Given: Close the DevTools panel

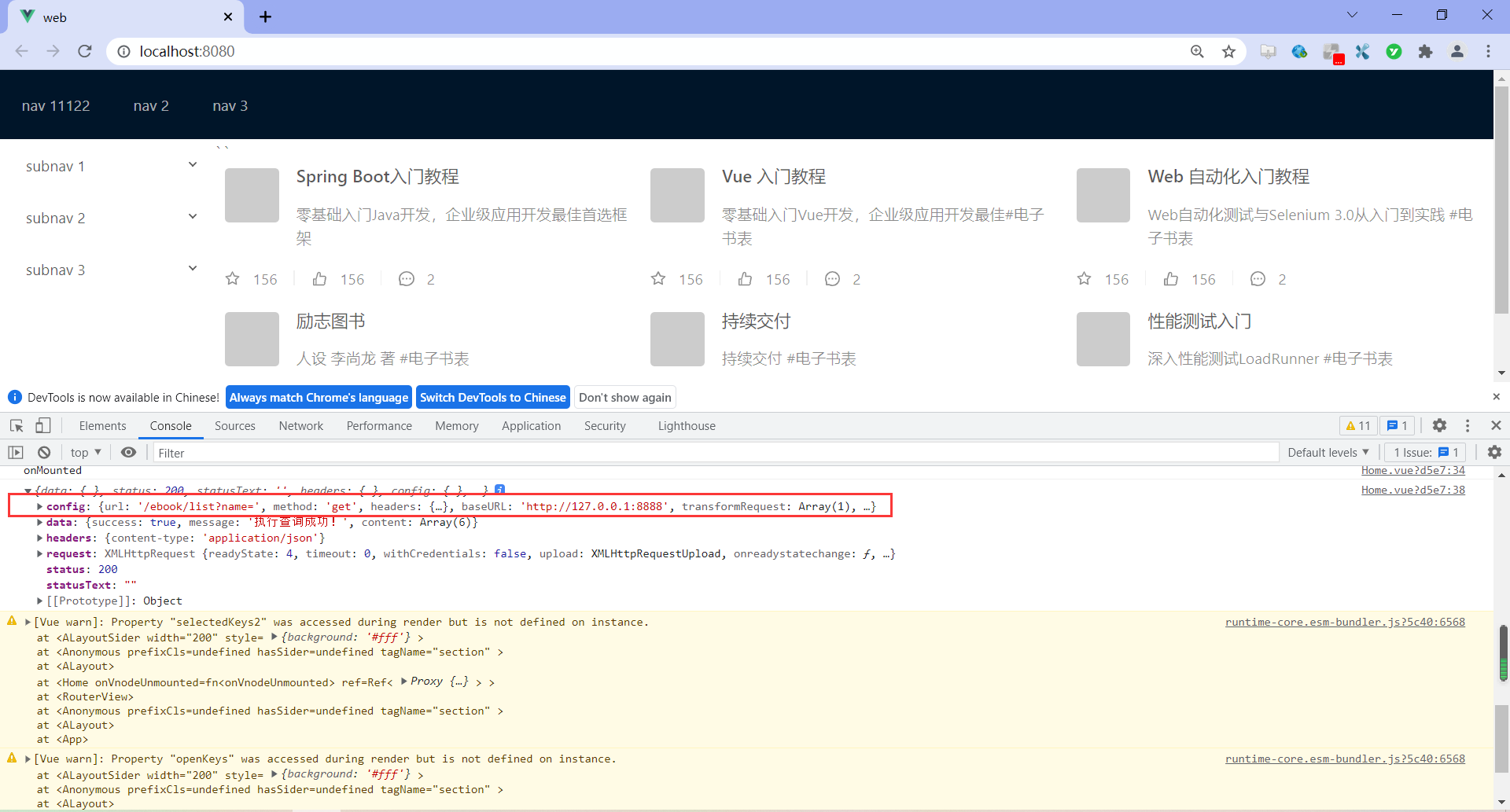Looking at the screenshot, I should coord(1496,425).
